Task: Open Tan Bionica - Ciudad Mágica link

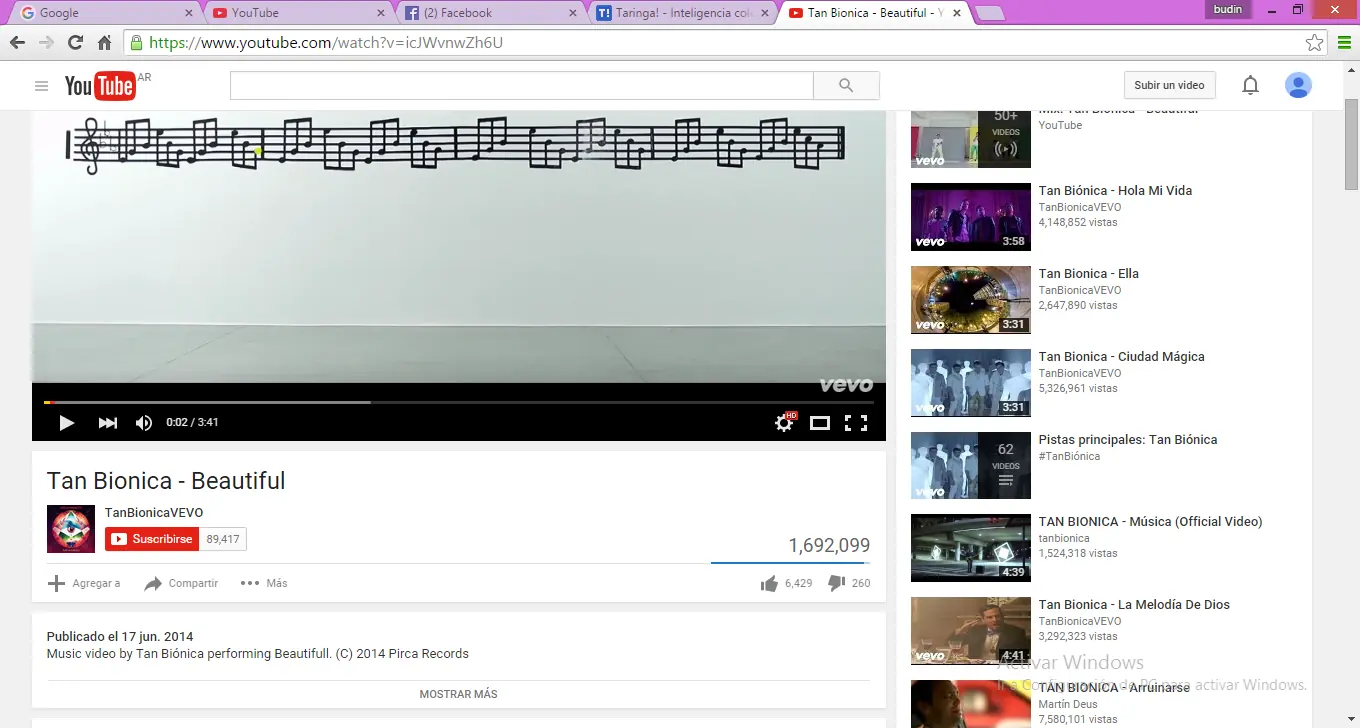Action: (1121, 357)
